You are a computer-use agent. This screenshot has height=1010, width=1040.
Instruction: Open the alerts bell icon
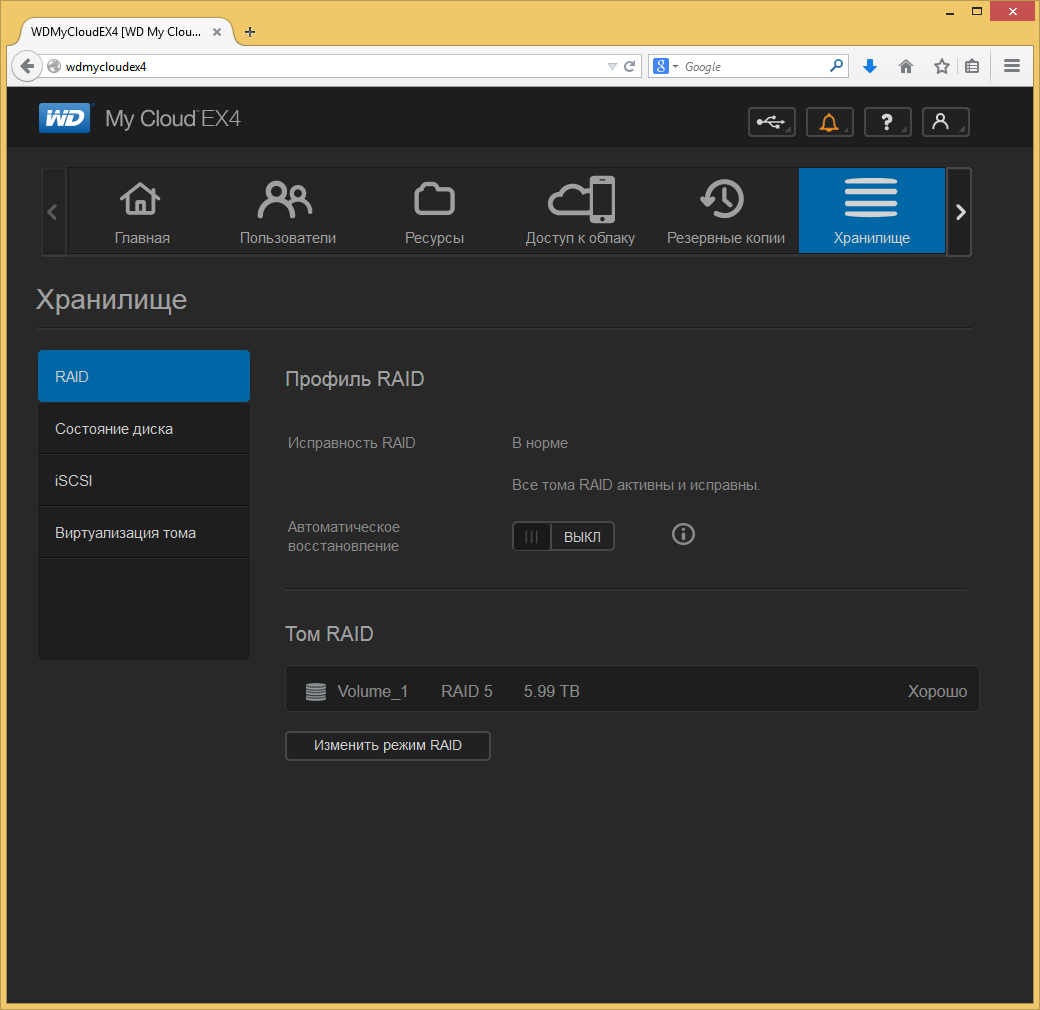coord(829,122)
